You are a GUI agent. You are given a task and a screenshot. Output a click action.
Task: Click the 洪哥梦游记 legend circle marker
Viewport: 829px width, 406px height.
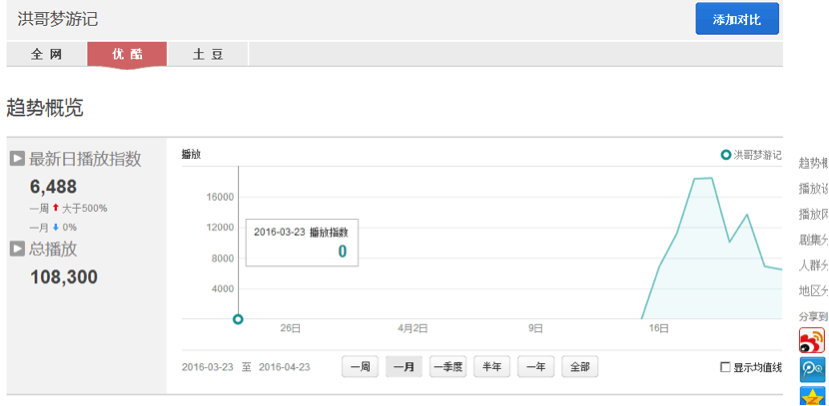[726, 155]
